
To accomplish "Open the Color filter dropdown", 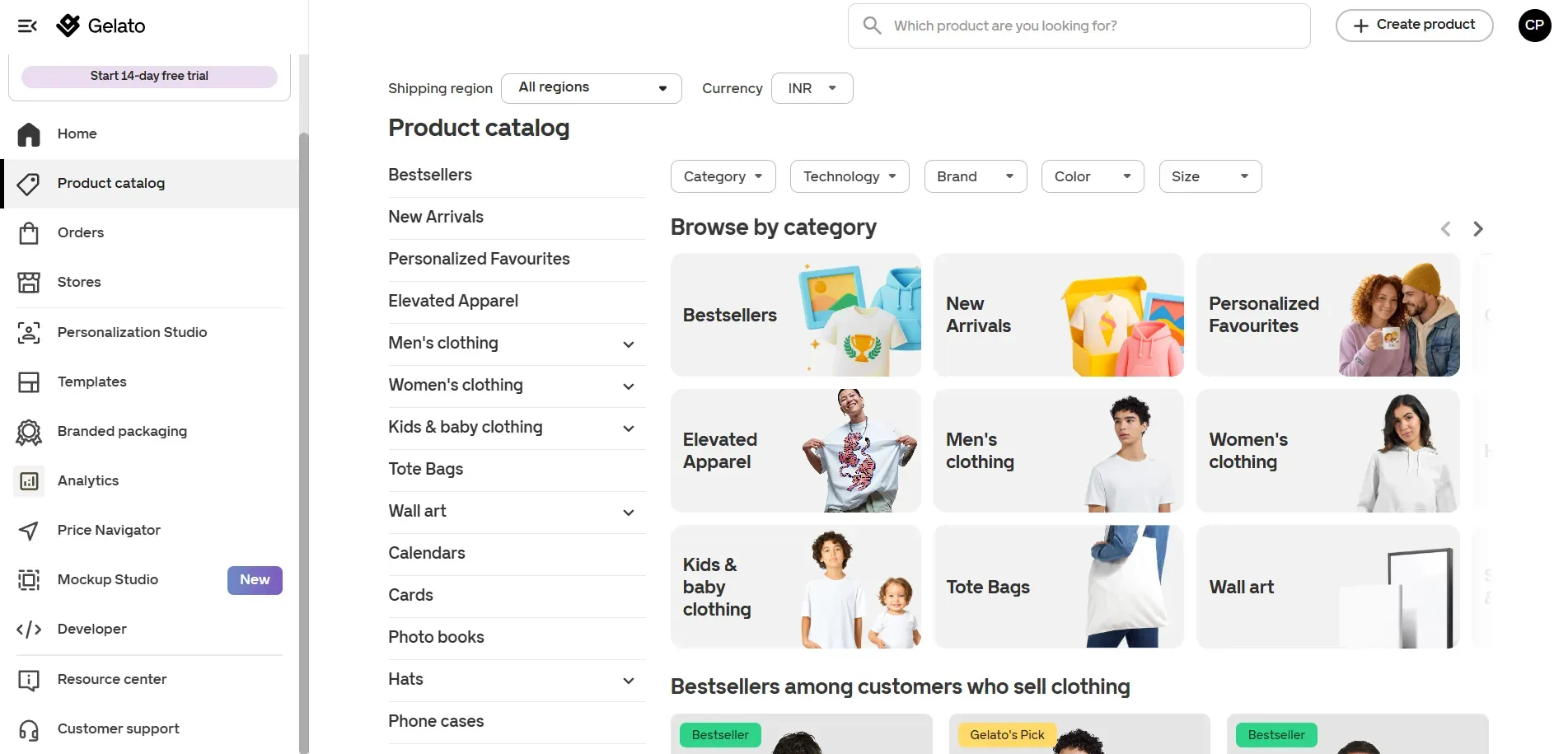I will click(x=1092, y=176).
